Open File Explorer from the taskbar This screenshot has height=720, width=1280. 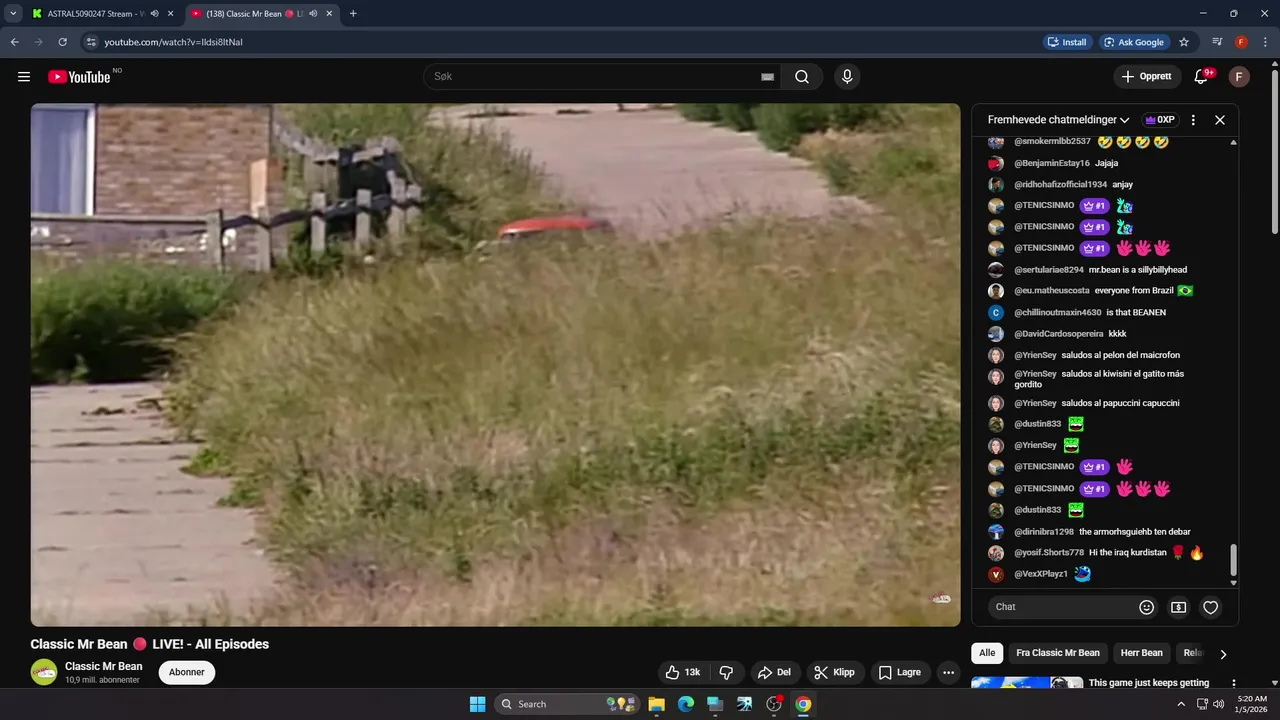(x=656, y=704)
